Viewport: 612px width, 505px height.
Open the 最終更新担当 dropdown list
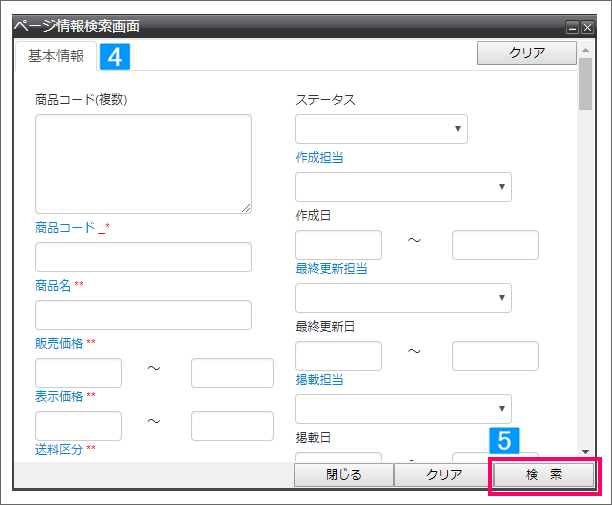tap(403, 298)
